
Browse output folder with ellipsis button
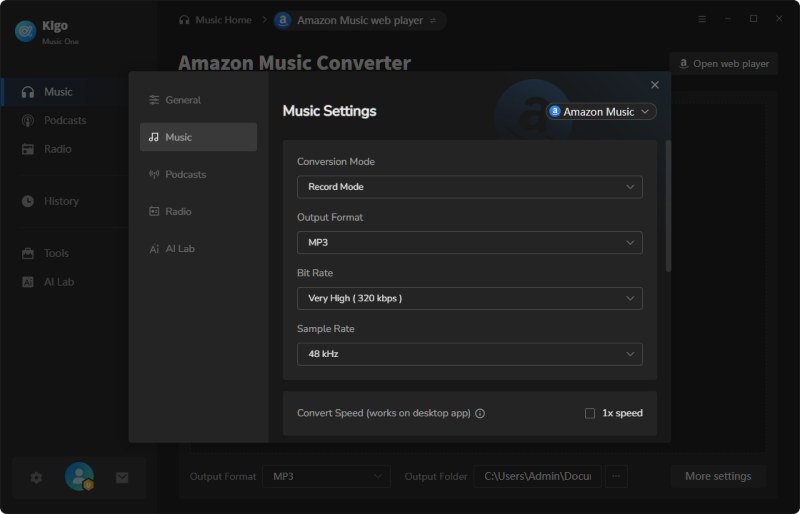click(x=617, y=477)
